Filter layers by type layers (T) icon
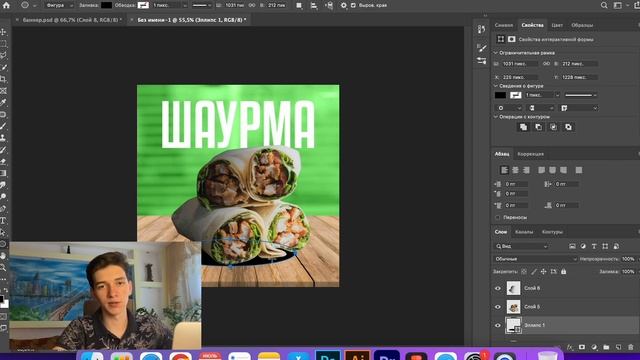This screenshot has height=360, width=640. pyautogui.click(x=594, y=246)
